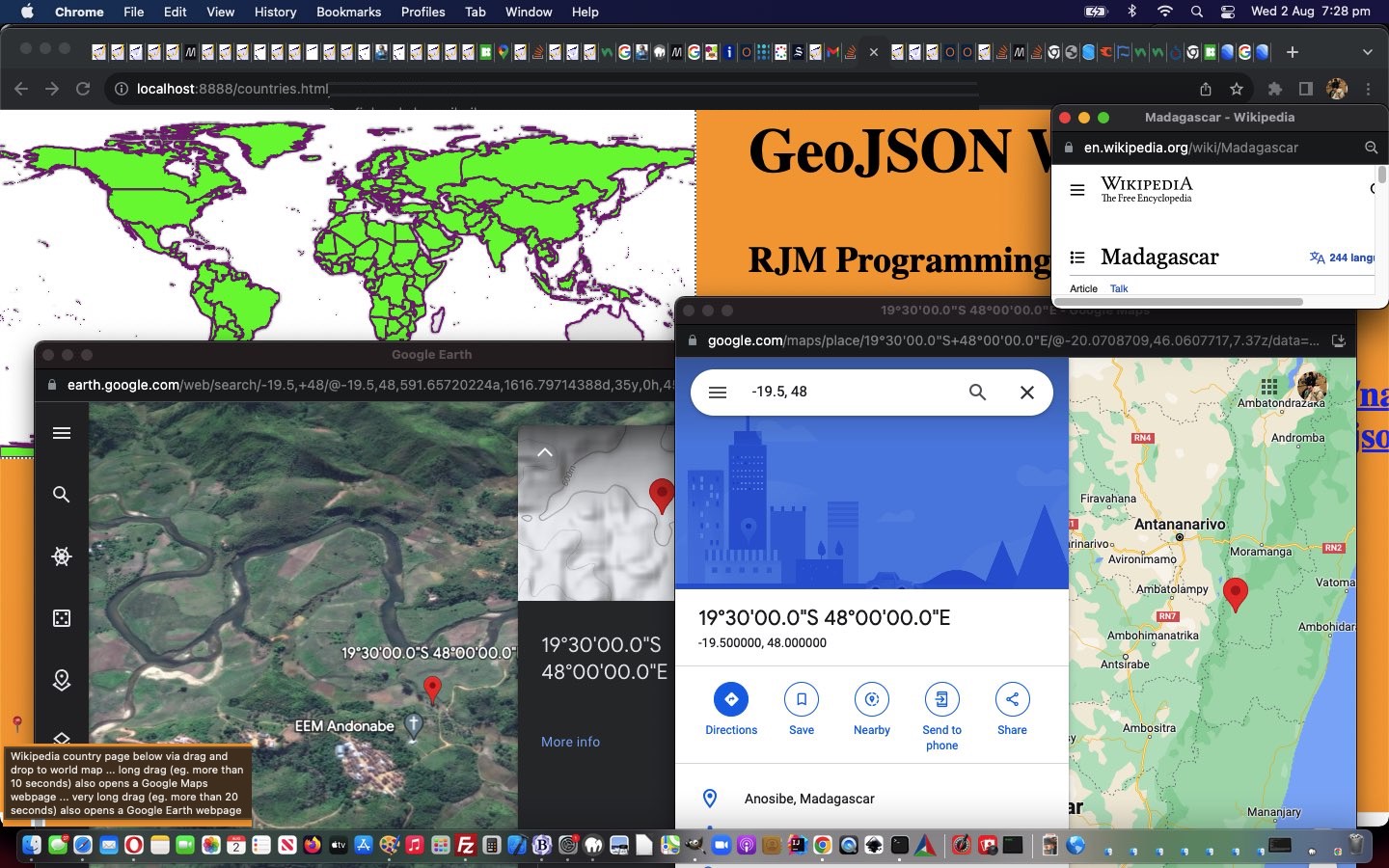Click Chrome profile avatar in toolbar
The width and height of the screenshot is (1389, 868).
coord(1337,89)
